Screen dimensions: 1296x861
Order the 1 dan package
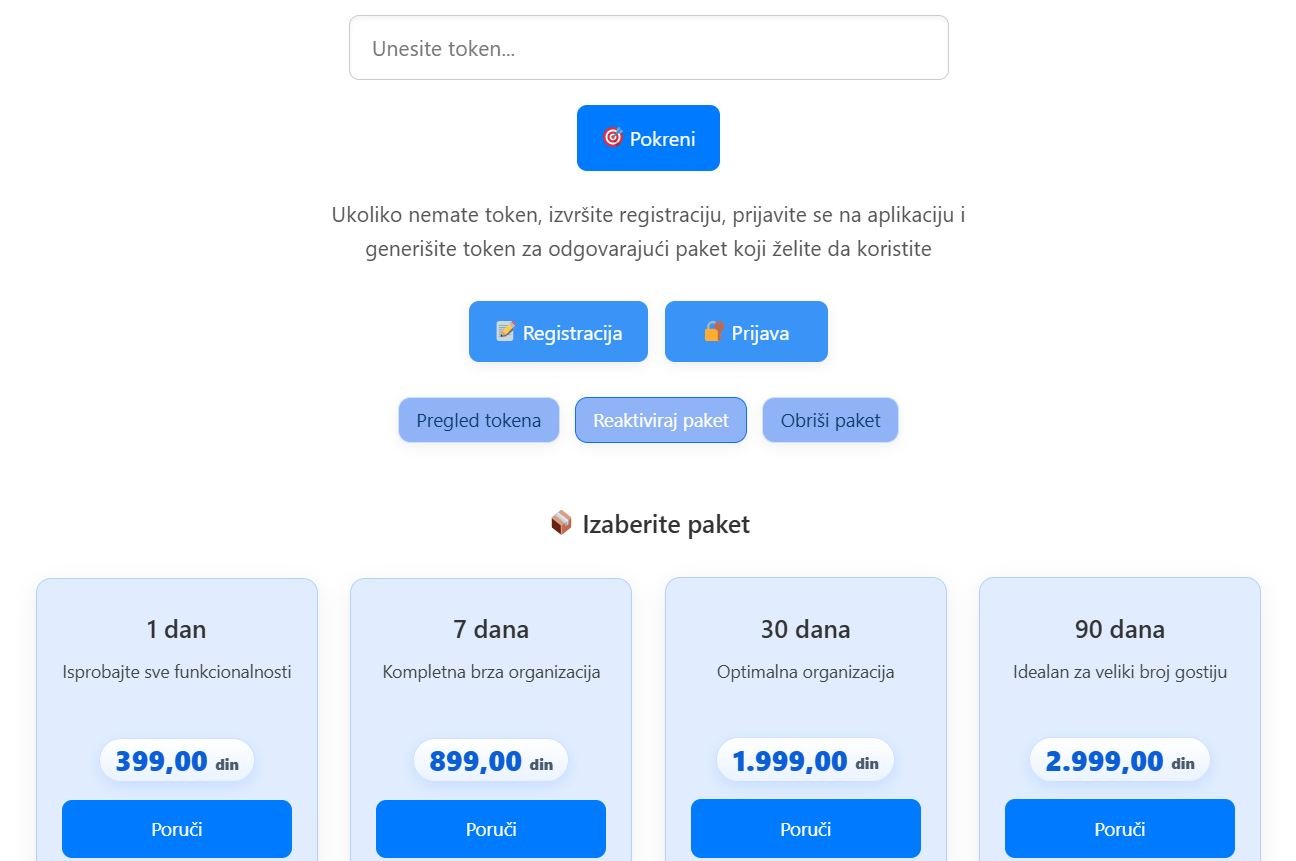tap(177, 829)
